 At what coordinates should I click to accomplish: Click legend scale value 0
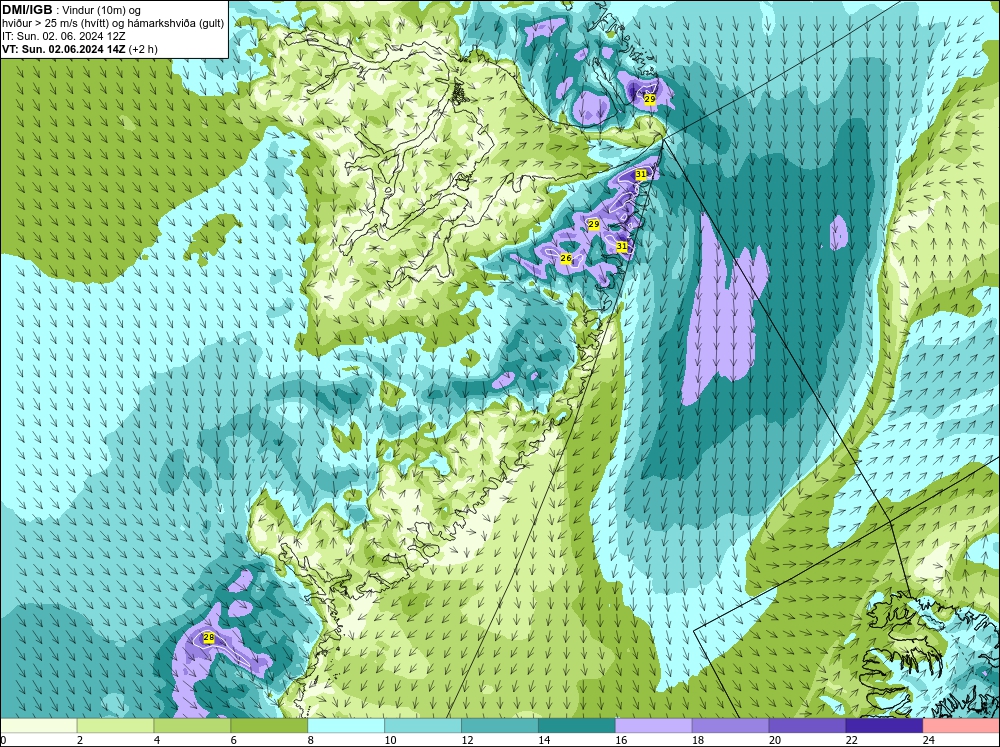tap(3, 740)
